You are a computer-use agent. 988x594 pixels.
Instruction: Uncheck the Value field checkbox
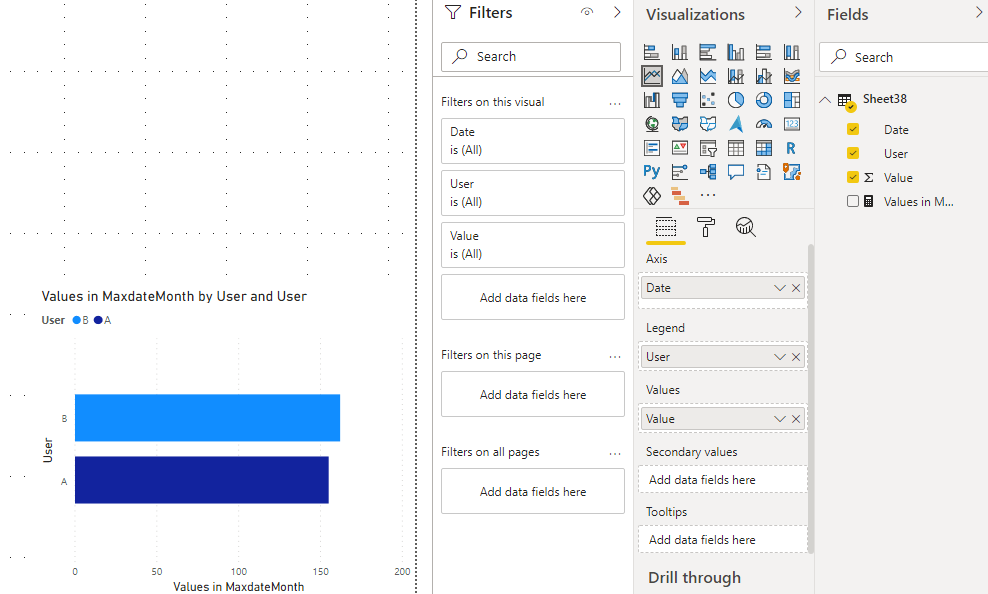click(x=853, y=177)
